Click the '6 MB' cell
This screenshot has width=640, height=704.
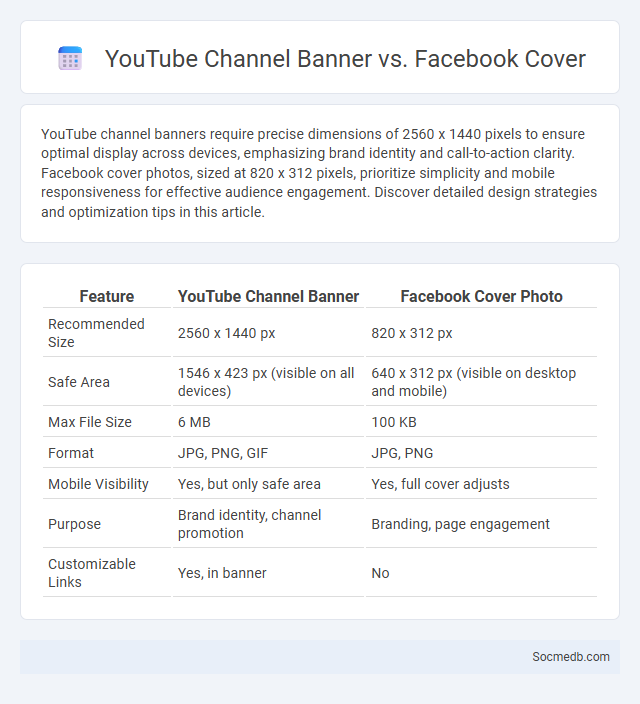[268, 422]
